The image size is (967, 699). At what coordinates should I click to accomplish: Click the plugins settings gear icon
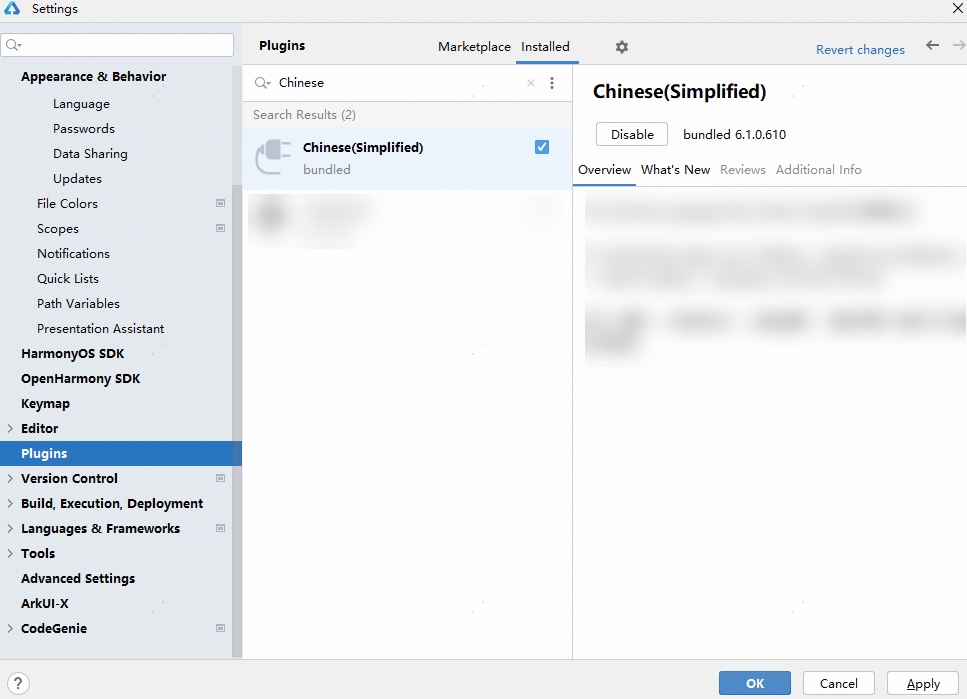[622, 47]
